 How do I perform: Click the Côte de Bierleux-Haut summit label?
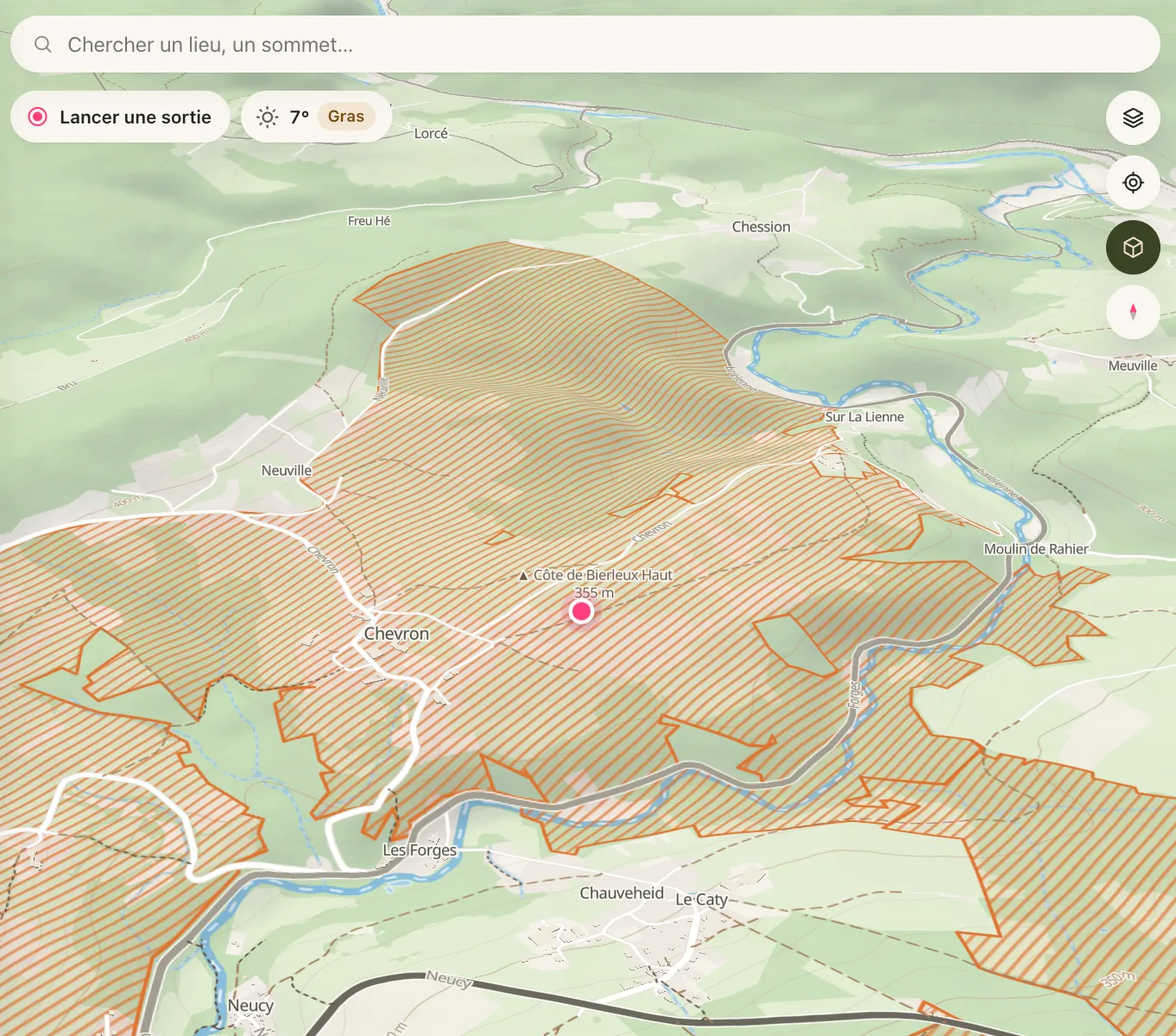pos(603,575)
